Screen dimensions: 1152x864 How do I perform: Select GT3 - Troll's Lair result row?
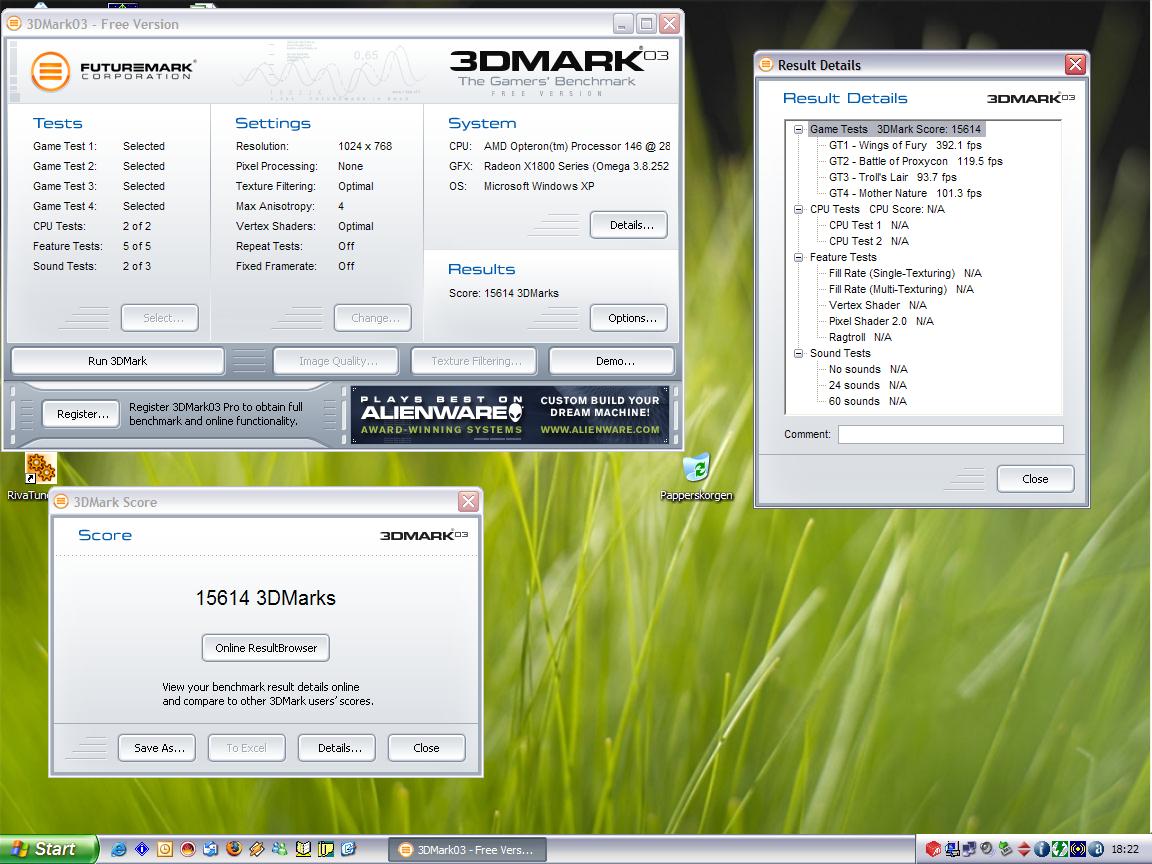coord(893,177)
